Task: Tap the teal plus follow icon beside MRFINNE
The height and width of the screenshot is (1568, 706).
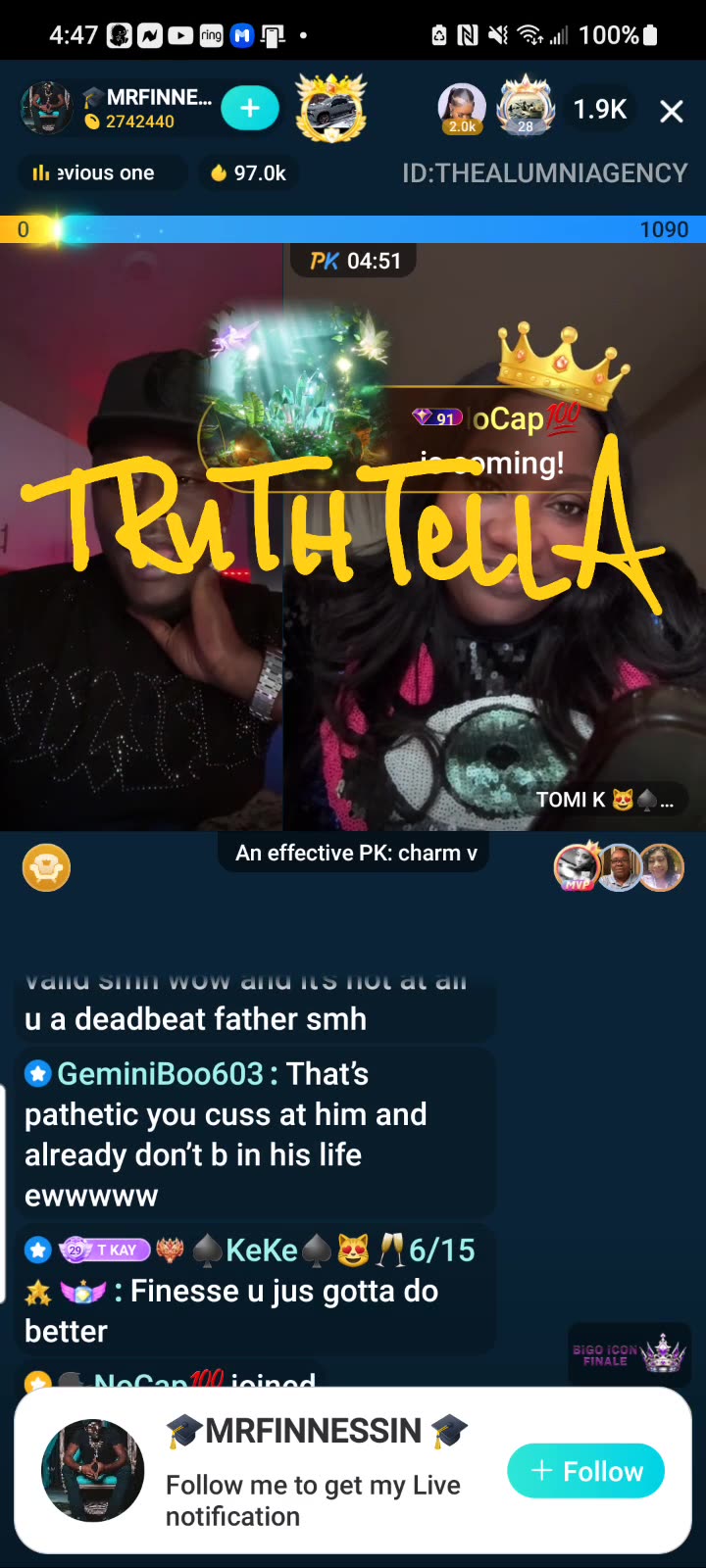Action: tap(250, 108)
